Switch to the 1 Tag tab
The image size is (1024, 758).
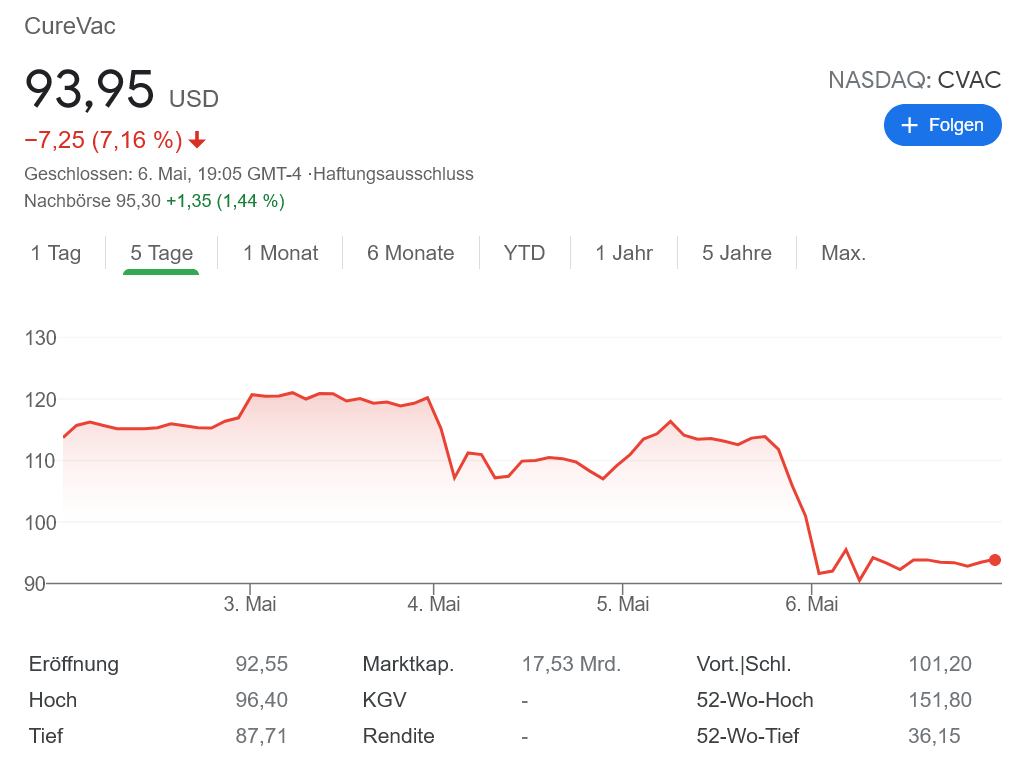pyautogui.click(x=56, y=253)
